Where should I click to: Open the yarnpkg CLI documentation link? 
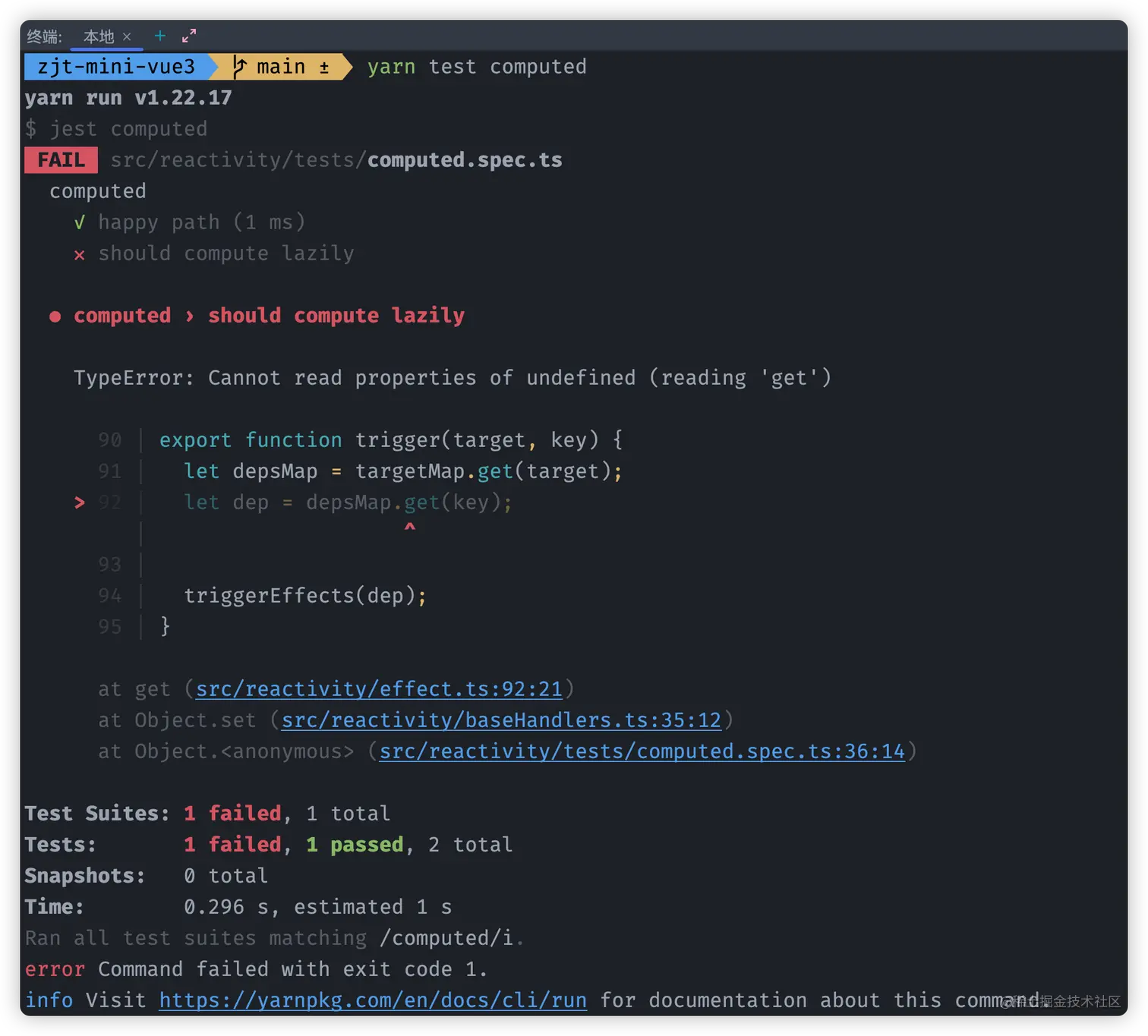tap(371, 1000)
